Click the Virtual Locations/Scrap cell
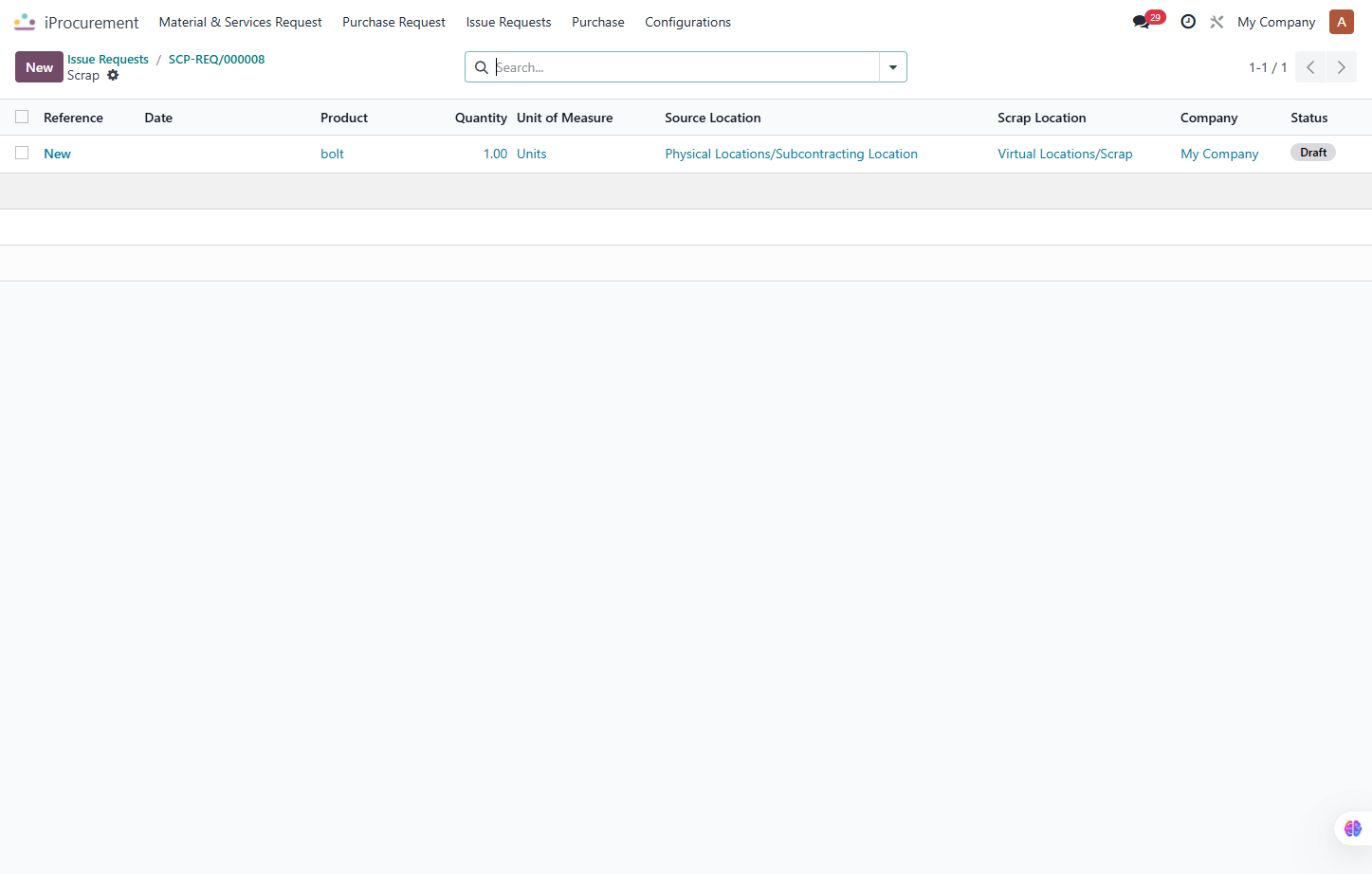Screen dimensions: 1372x874 click(x=1065, y=154)
